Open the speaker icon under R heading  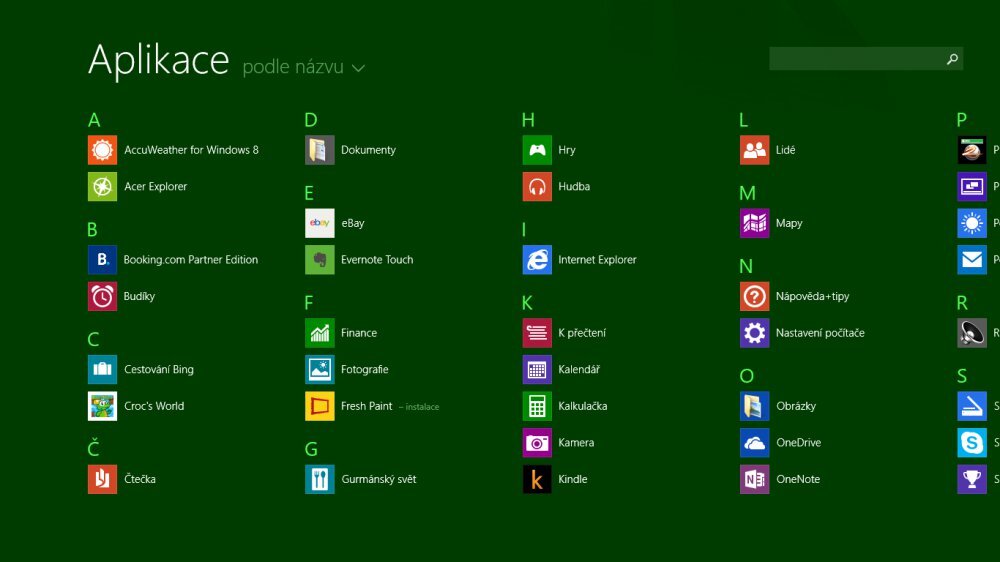pos(972,333)
